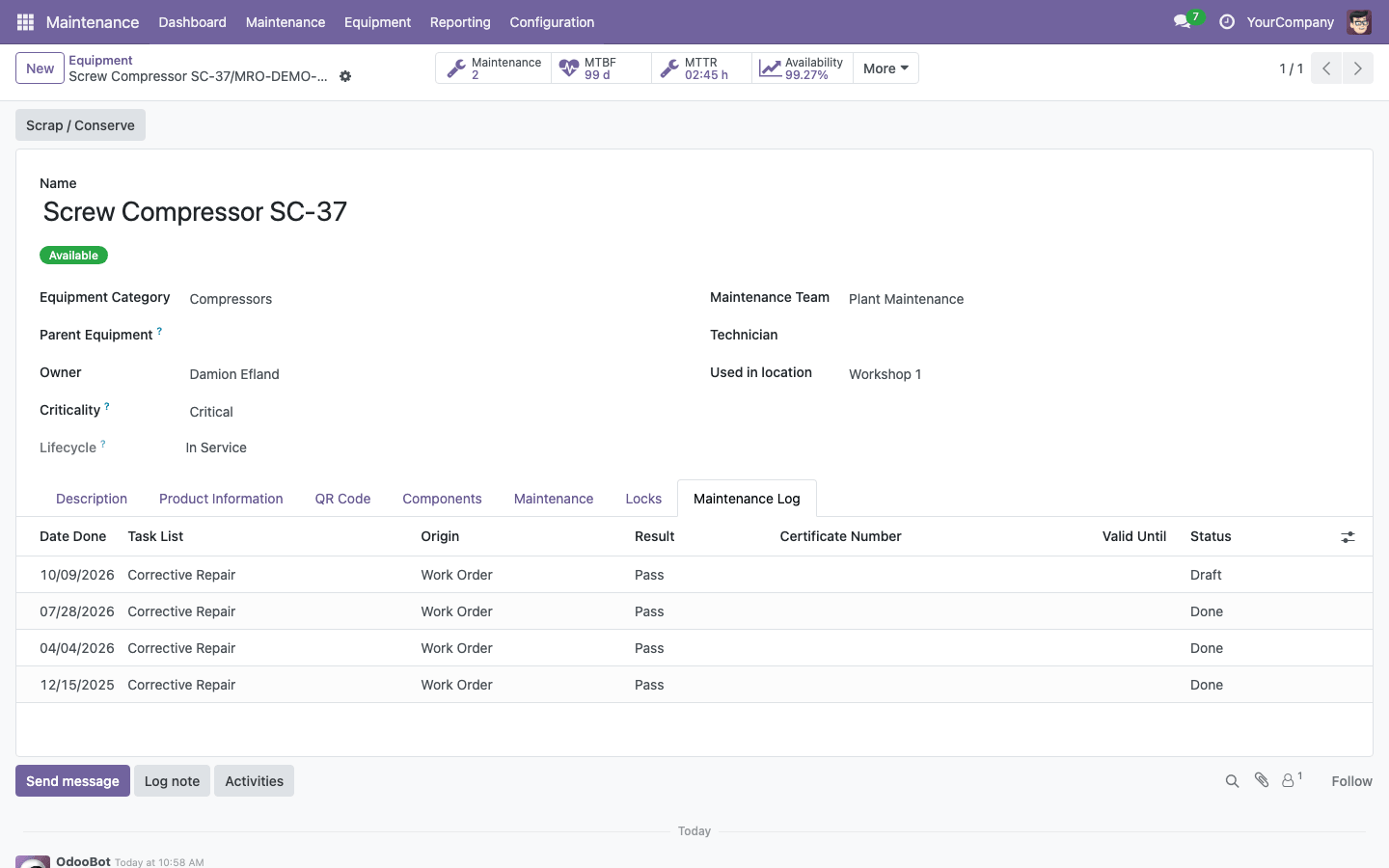View the MTTR 02:45 h statistic

click(x=702, y=68)
